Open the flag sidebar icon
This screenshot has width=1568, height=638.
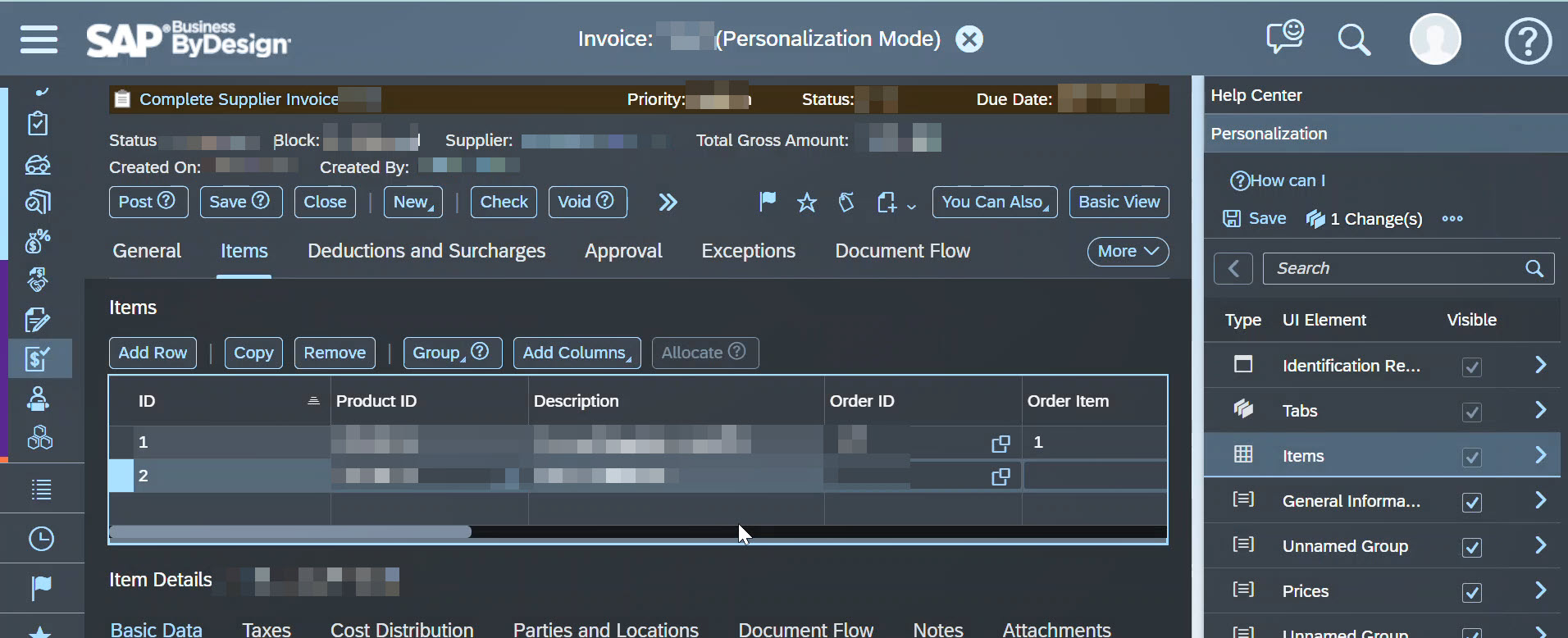click(x=41, y=587)
